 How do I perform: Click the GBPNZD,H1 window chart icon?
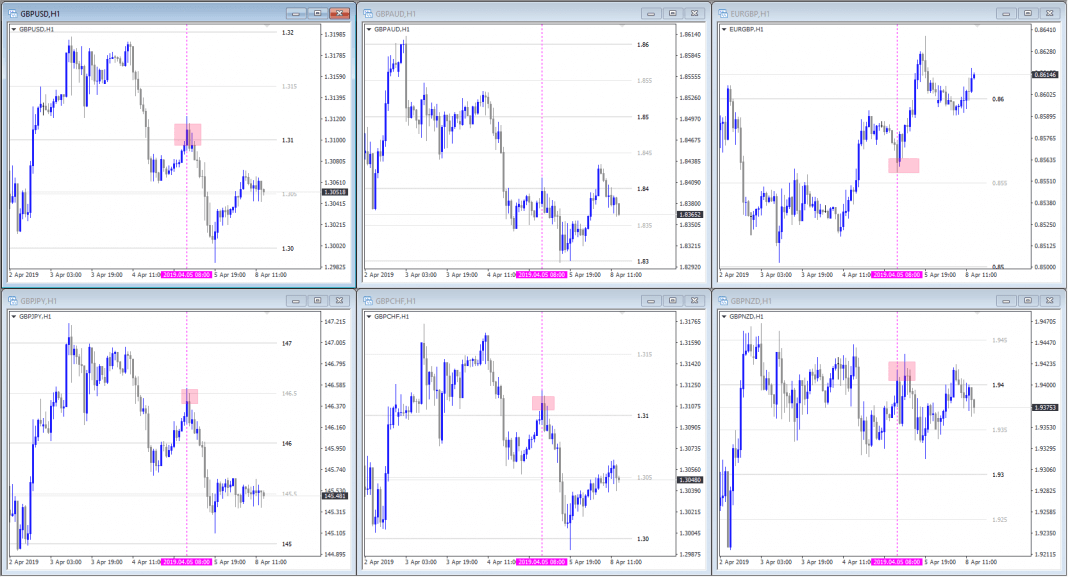click(x=722, y=300)
